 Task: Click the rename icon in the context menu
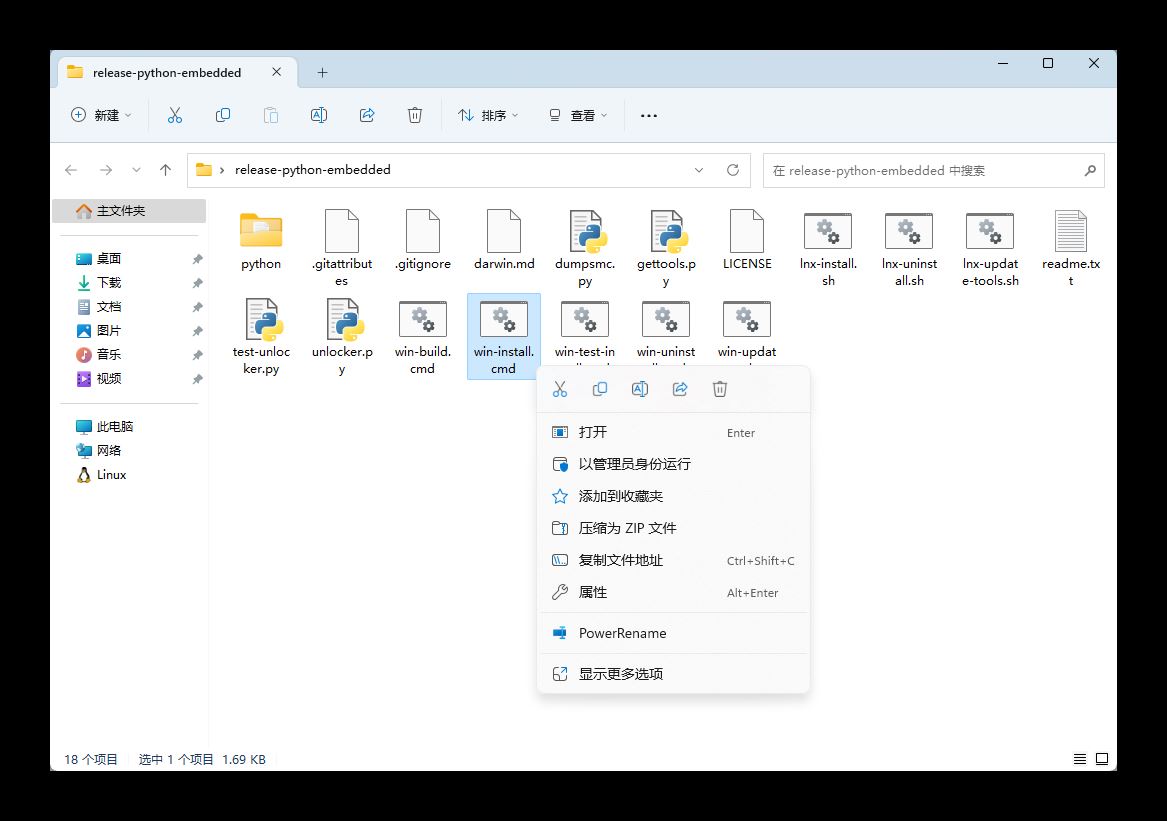pos(640,389)
